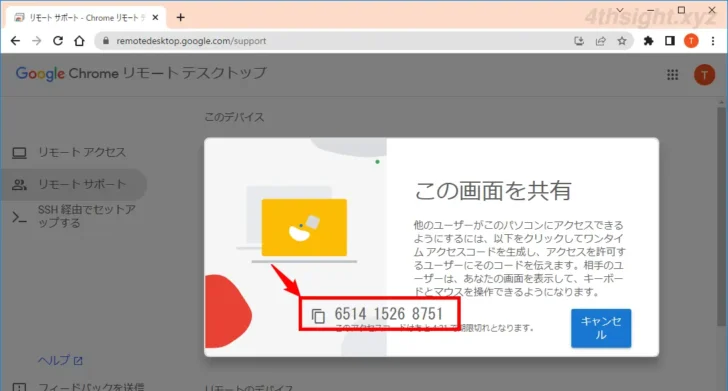The image size is (728, 391).
Task: Open the ヘルプ link
Action: [x=54, y=360]
